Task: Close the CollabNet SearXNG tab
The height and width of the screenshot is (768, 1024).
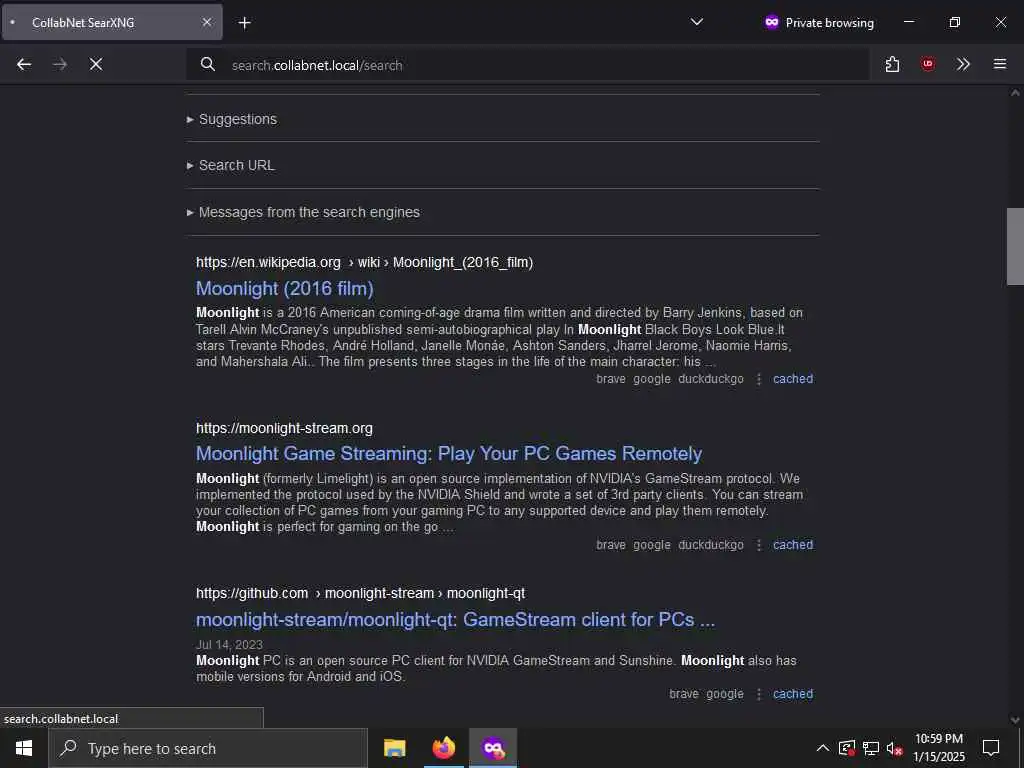Action: tap(206, 22)
